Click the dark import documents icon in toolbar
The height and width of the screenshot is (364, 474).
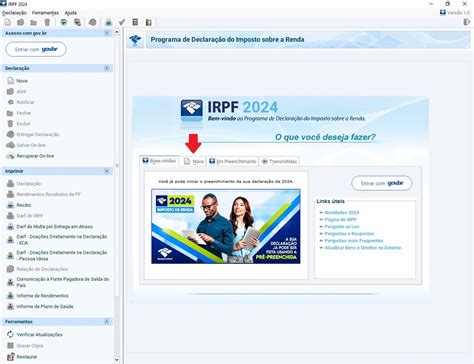click(77, 22)
